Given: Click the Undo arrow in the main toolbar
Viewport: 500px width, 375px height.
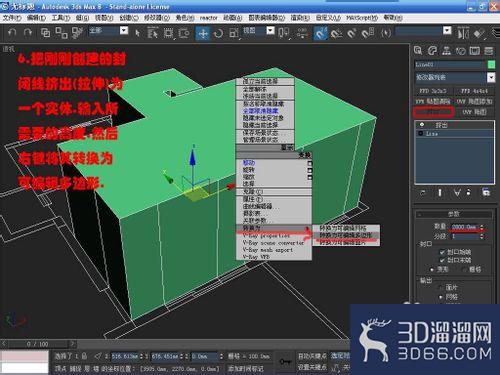Looking at the screenshot, I should pos(12,33).
